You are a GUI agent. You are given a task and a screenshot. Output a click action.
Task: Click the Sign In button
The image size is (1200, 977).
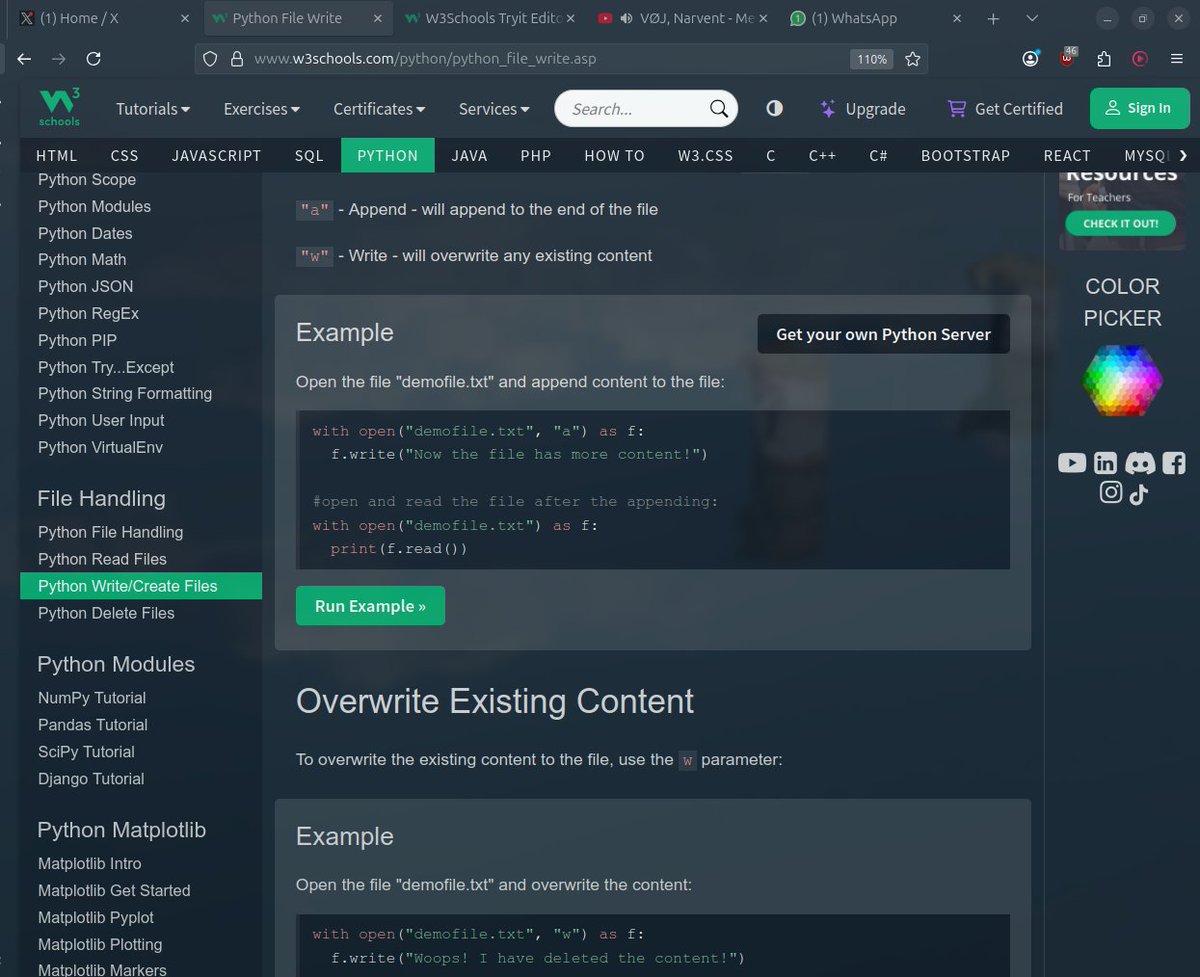[1140, 108]
